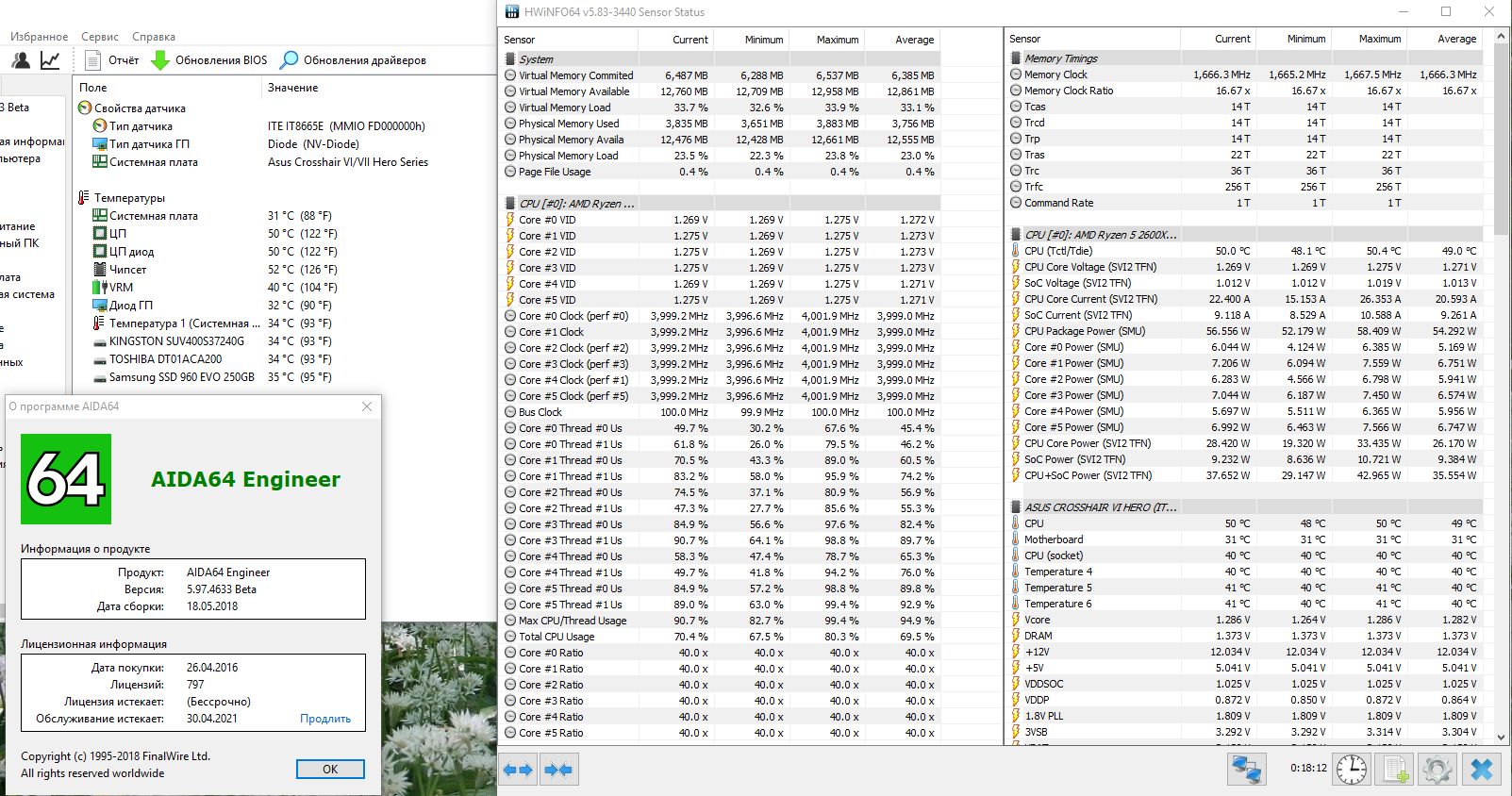Image resolution: width=1512 pixels, height=796 pixels.
Task: Click the icon beside ASUS CROSSHAIR VI HERO group
Action: [1016, 507]
